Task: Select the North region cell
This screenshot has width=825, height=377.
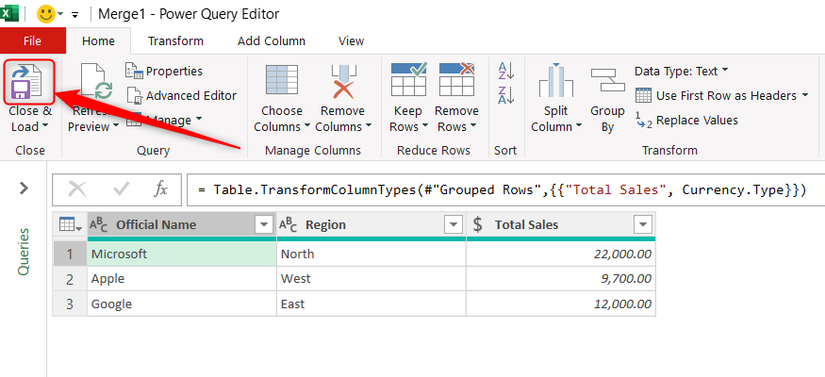Action: 371,254
